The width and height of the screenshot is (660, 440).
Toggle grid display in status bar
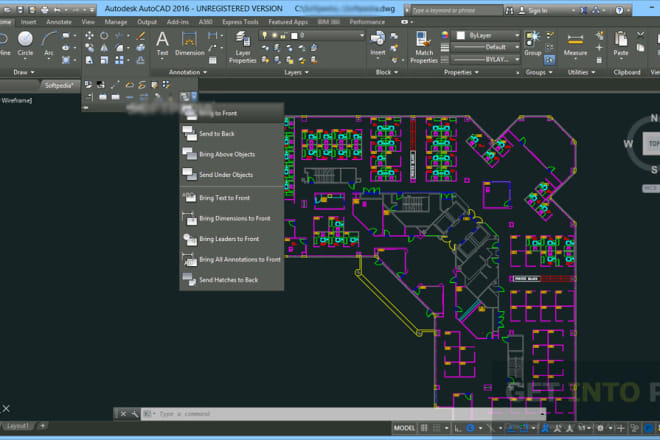424,428
